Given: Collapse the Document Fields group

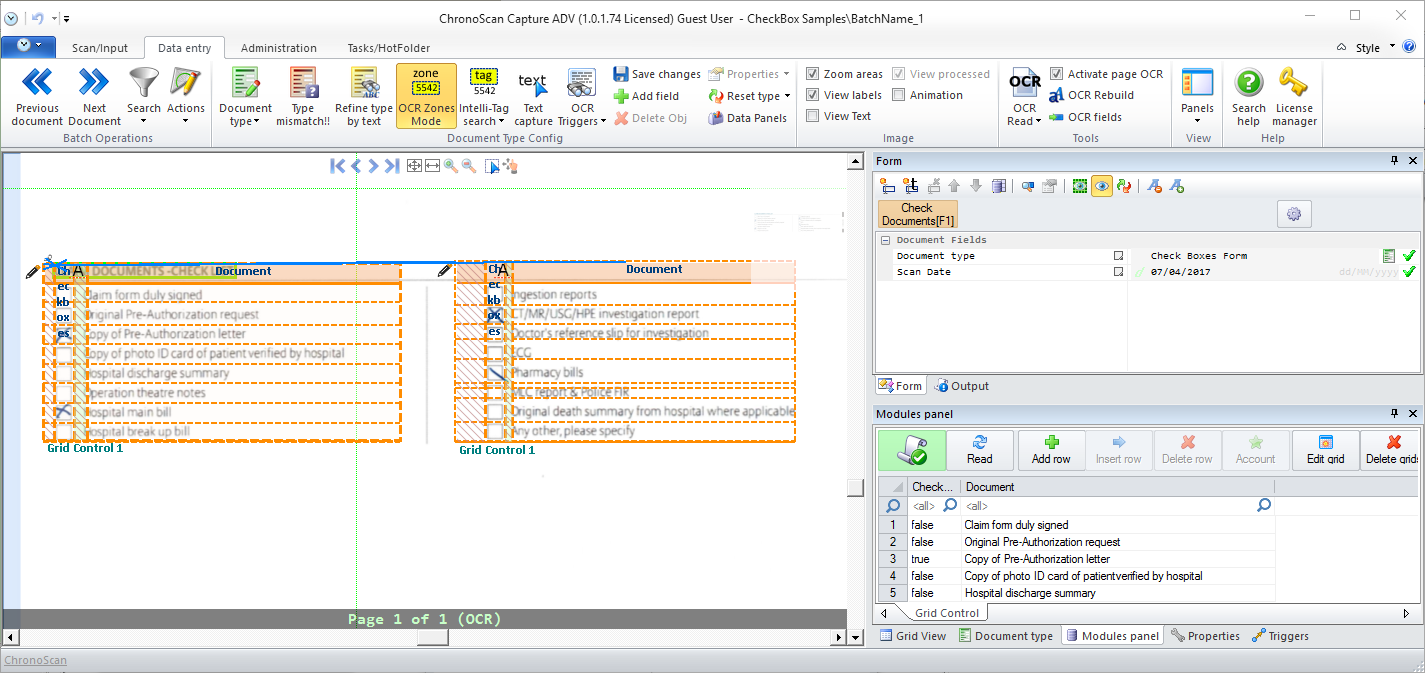Looking at the screenshot, I should [x=885, y=240].
